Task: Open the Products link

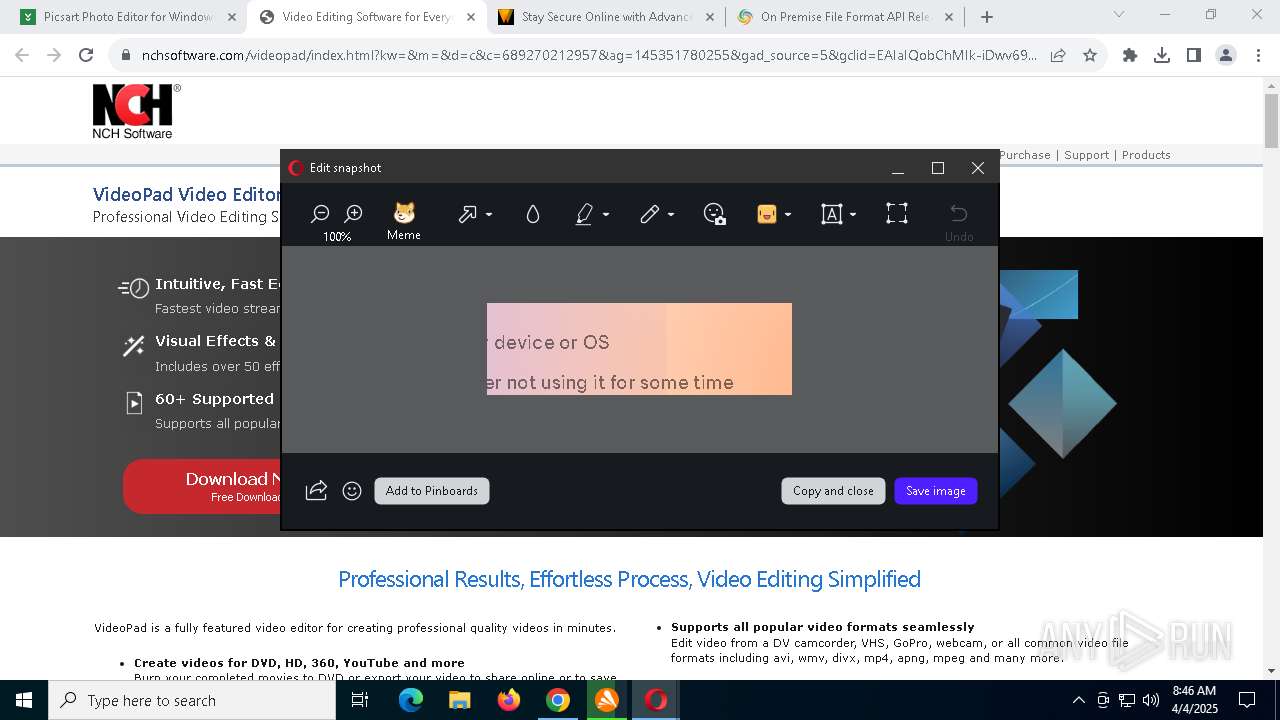Action: pyautogui.click(x=1146, y=155)
